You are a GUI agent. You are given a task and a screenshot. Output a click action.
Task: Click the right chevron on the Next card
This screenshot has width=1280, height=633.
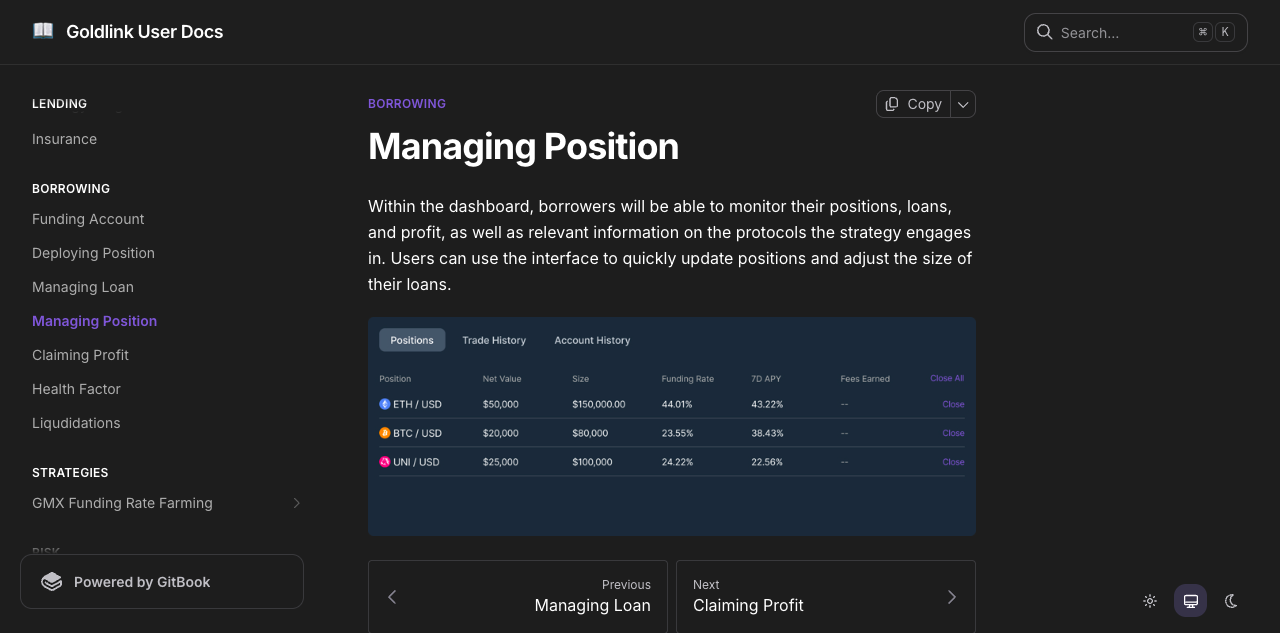[951, 597]
